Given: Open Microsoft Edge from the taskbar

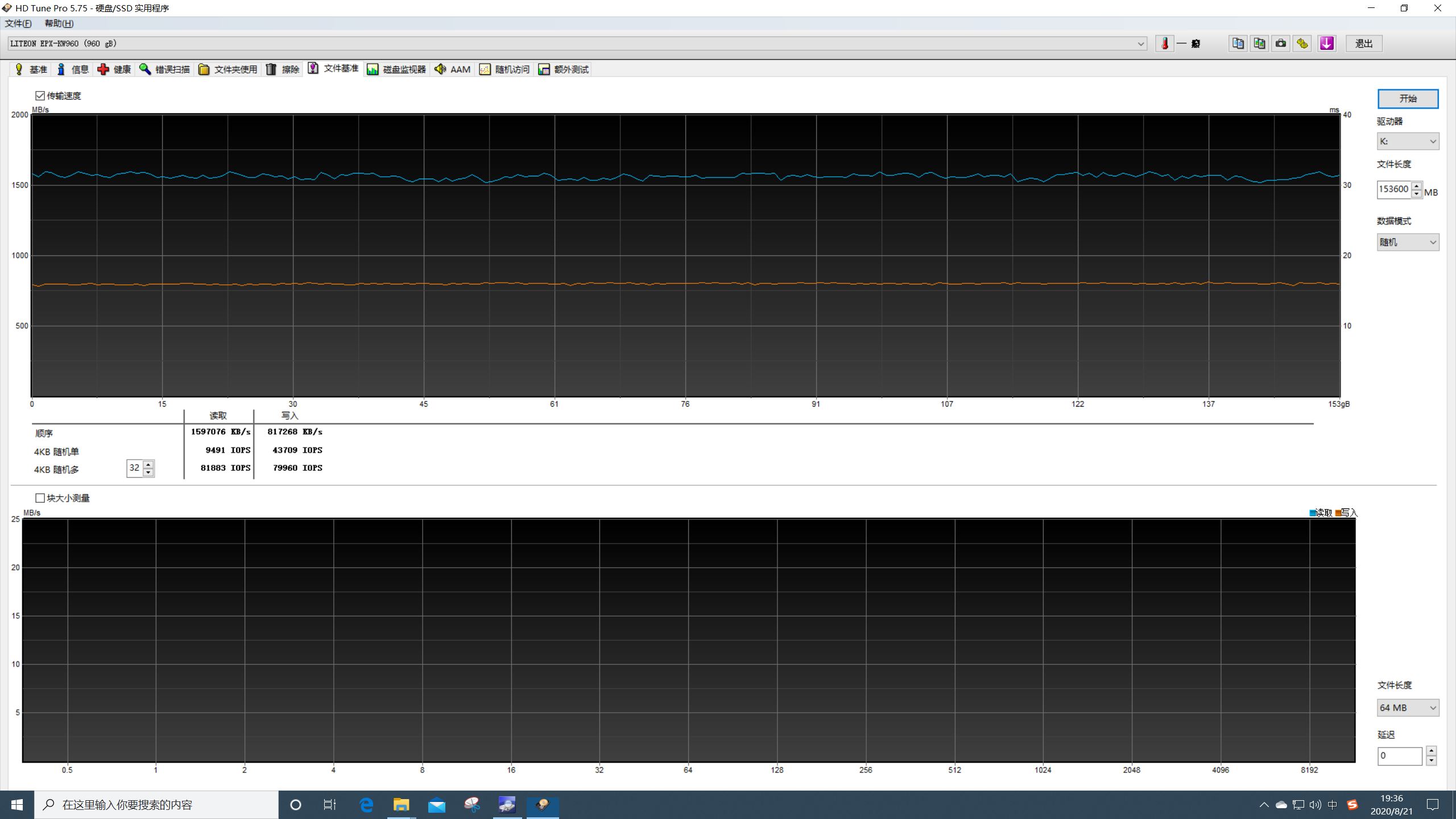Looking at the screenshot, I should pos(366,804).
